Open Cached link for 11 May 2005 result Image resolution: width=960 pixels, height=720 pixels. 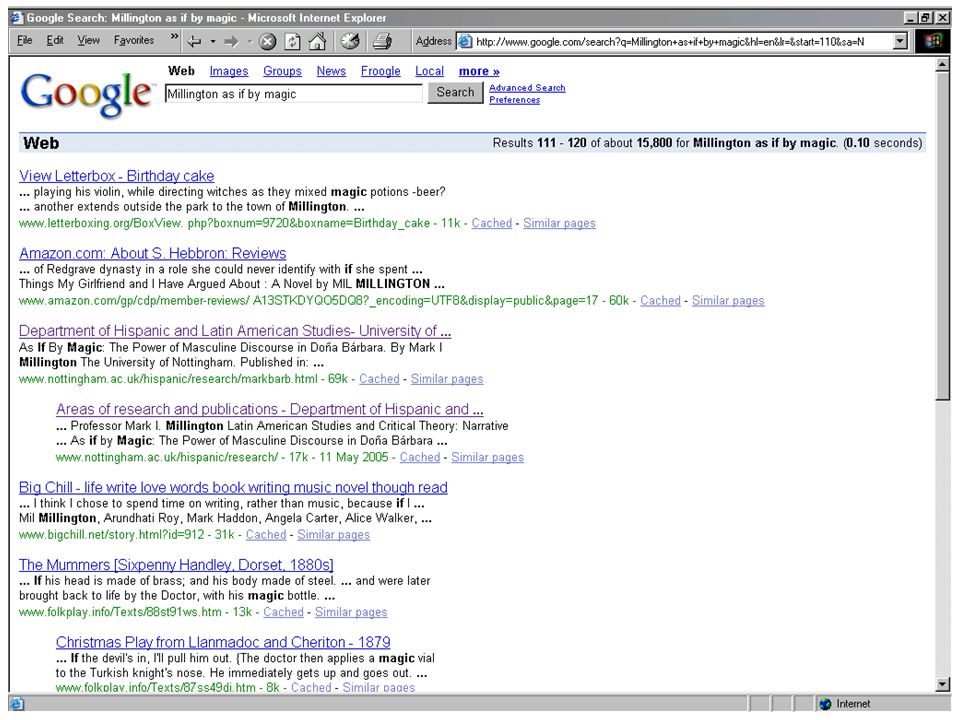420,457
